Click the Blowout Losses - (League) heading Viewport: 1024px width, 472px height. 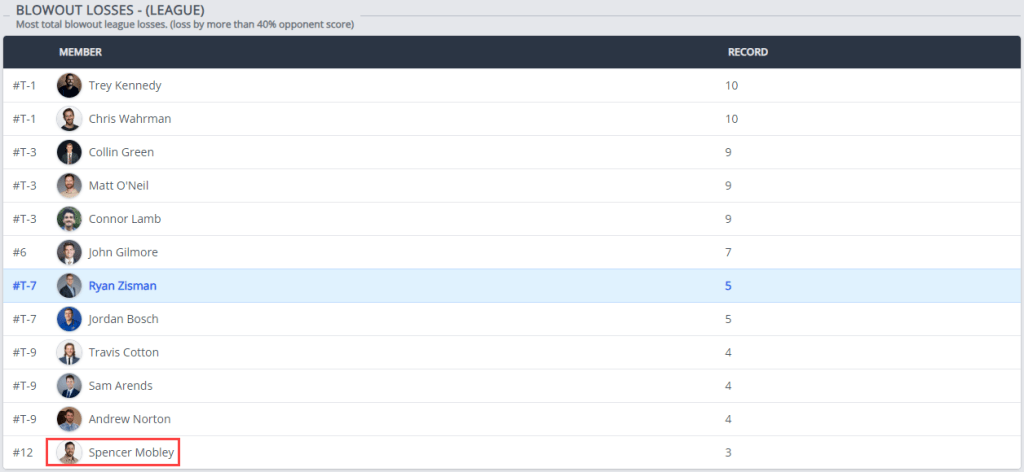point(110,9)
